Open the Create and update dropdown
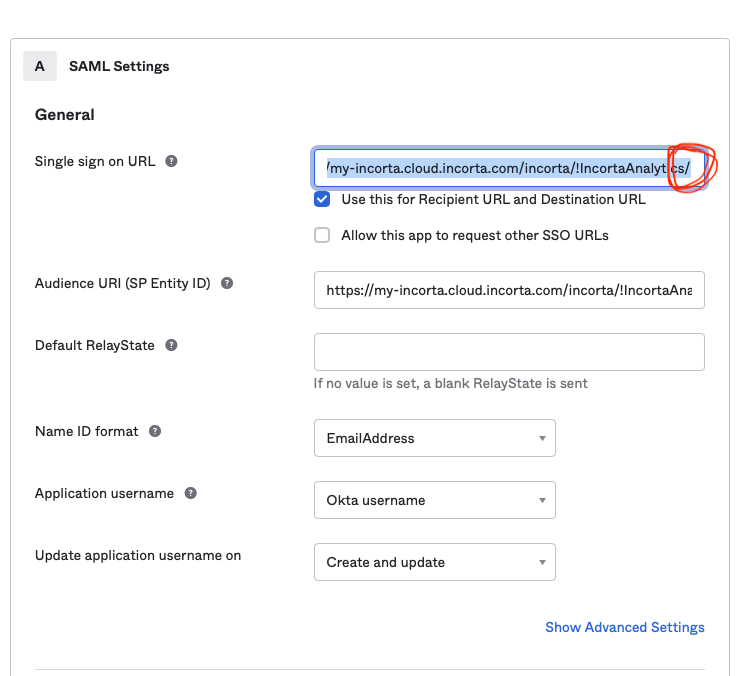The image size is (737, 676). pos(434,562)
